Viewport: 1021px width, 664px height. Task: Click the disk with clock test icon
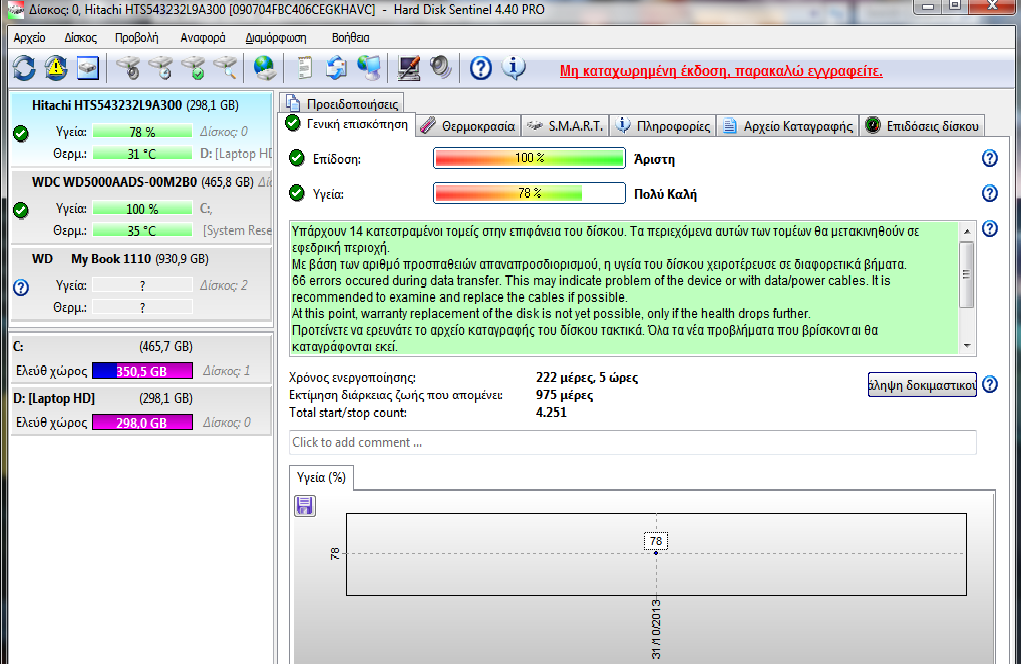160,68
